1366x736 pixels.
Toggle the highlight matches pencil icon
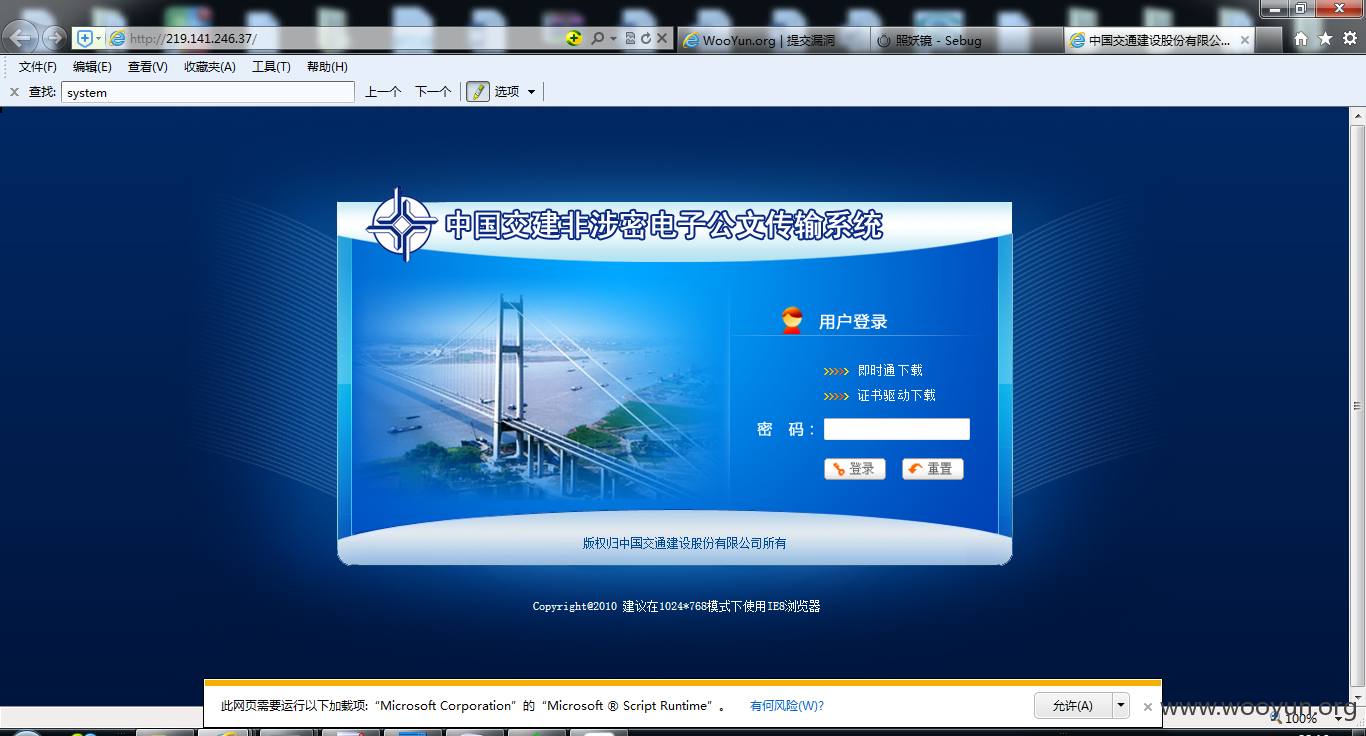coord(478,91)
